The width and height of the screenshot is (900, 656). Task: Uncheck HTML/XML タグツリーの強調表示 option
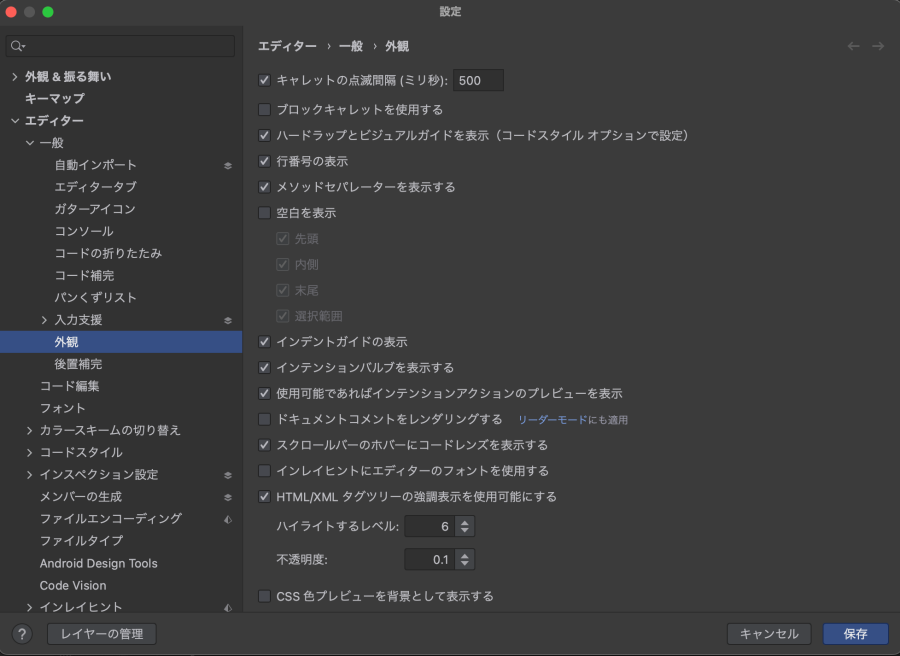click(265, 496)
